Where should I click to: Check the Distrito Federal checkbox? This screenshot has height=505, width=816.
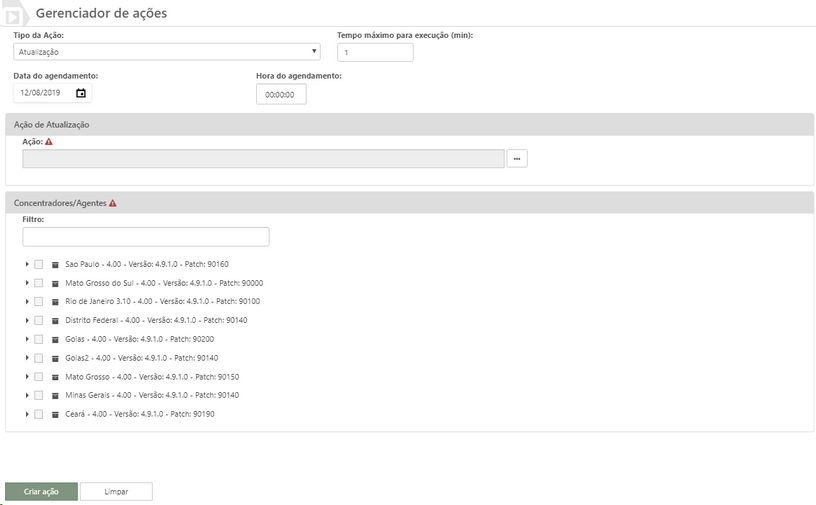tap(39, 320)
